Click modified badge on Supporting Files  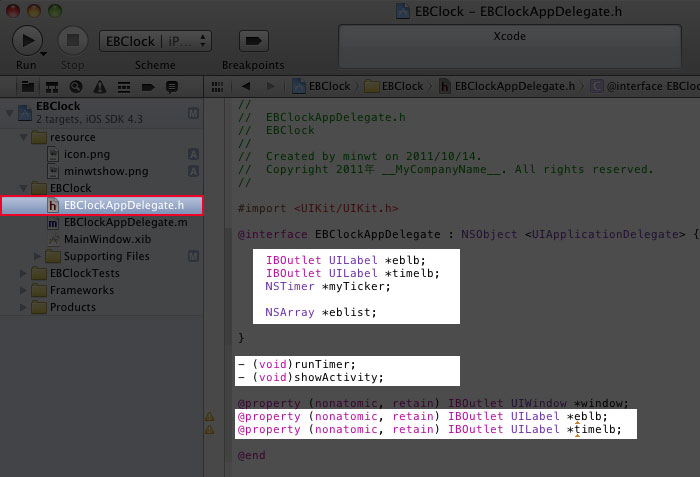tap(193, 256)
